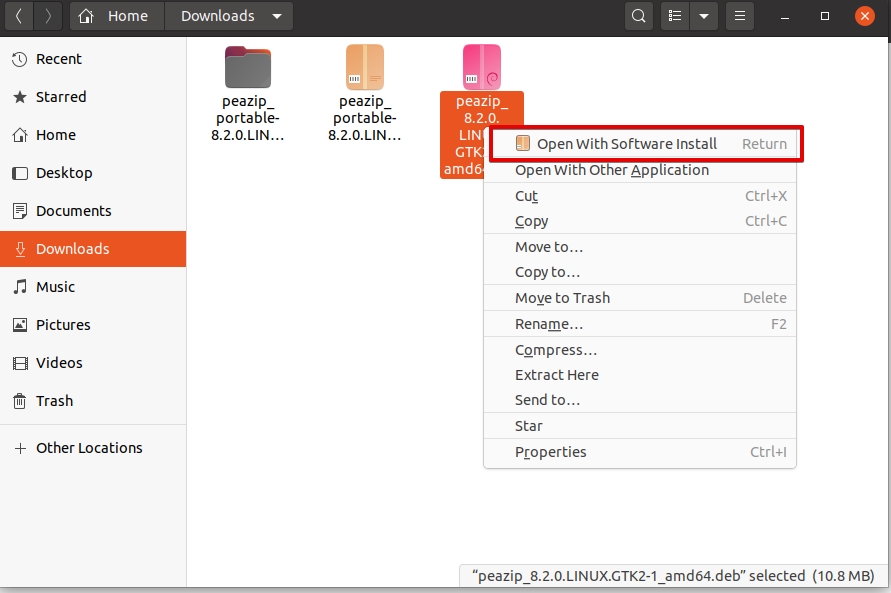Choose Open With Other Application
891x593 pixels.
pyautogui.click(x=640, y=170)
